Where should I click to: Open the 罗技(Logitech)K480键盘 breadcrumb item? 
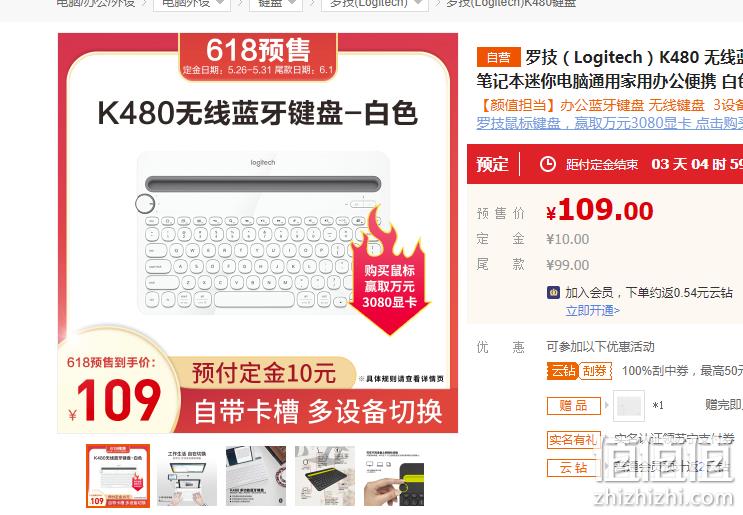(511, 3)
